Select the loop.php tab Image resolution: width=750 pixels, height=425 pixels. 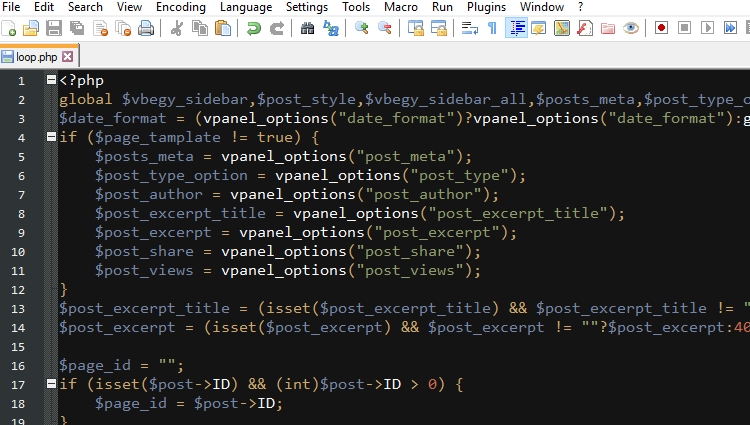pos(36,57)
